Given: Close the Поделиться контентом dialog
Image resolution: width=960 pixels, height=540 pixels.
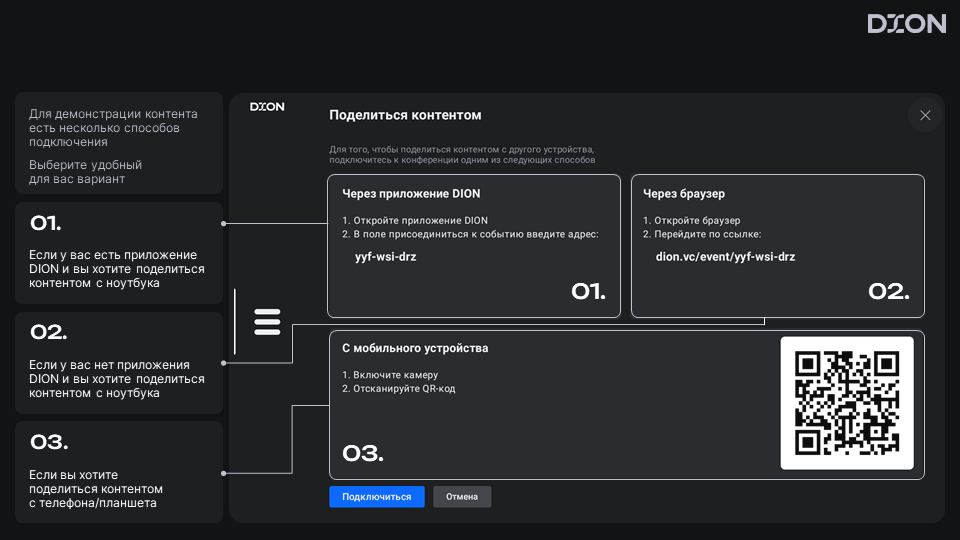Looking at the screenshot, I should [925, 115].
